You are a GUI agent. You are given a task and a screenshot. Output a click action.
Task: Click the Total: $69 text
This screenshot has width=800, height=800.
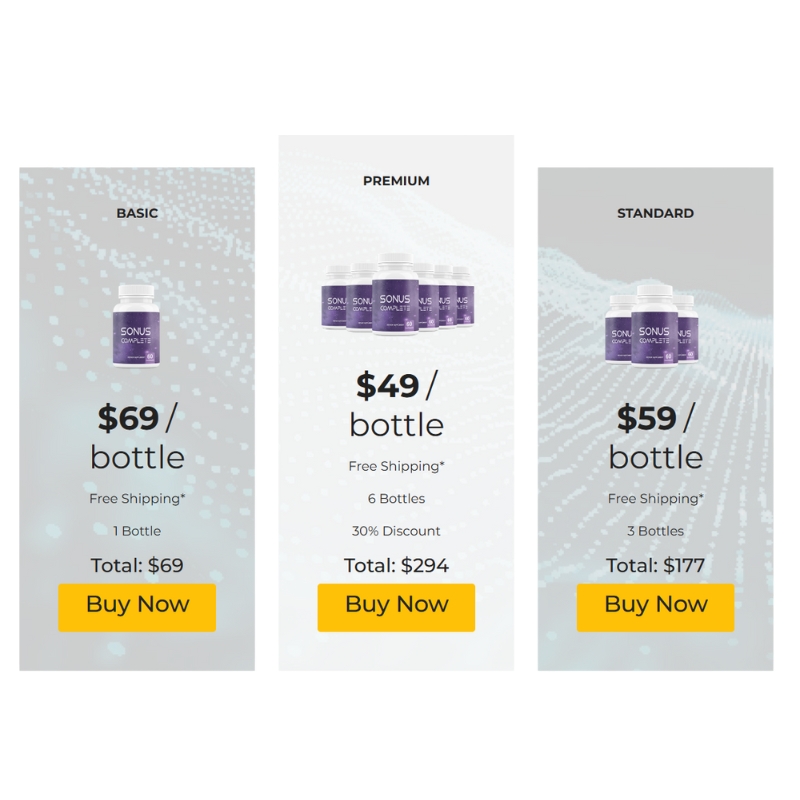137,565
